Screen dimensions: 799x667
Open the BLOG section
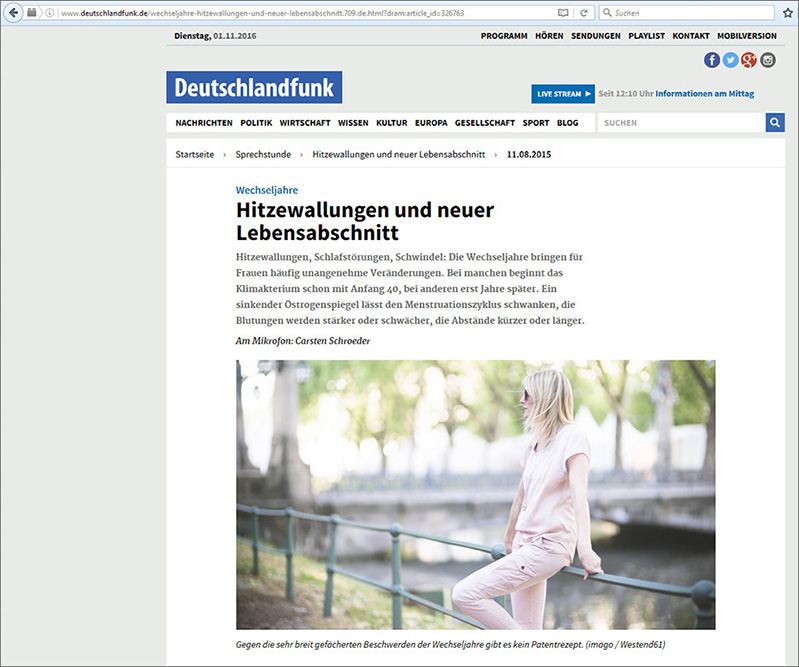click(568, 123)
